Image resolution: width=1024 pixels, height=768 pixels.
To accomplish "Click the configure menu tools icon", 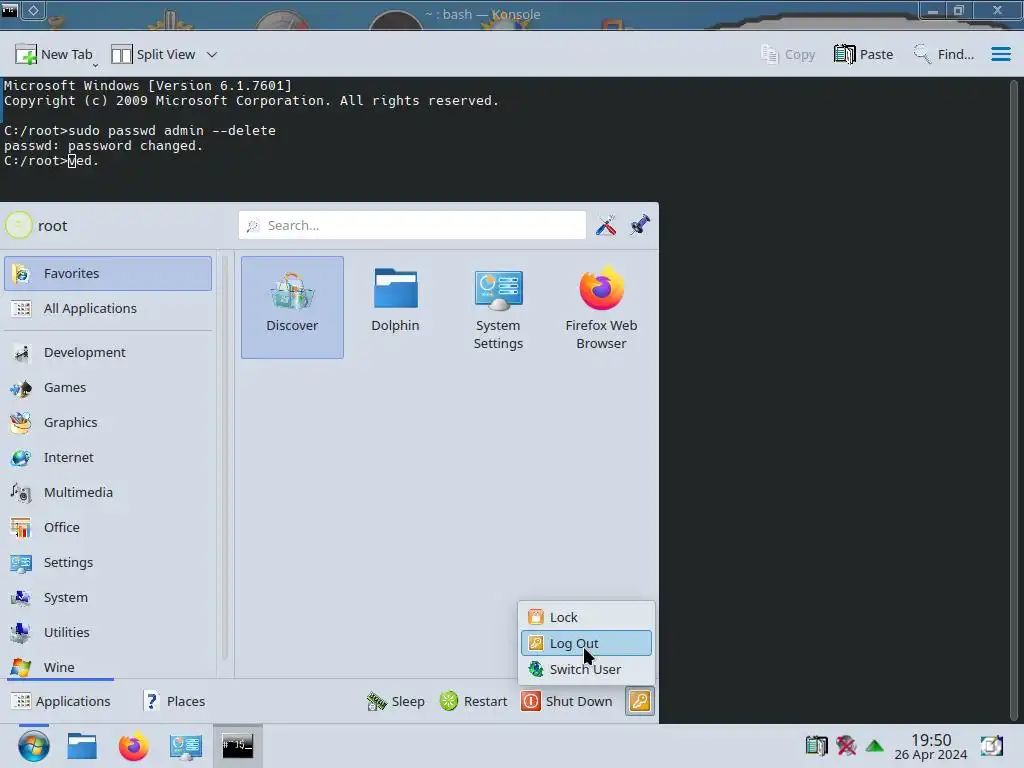I will click(606, 225).
